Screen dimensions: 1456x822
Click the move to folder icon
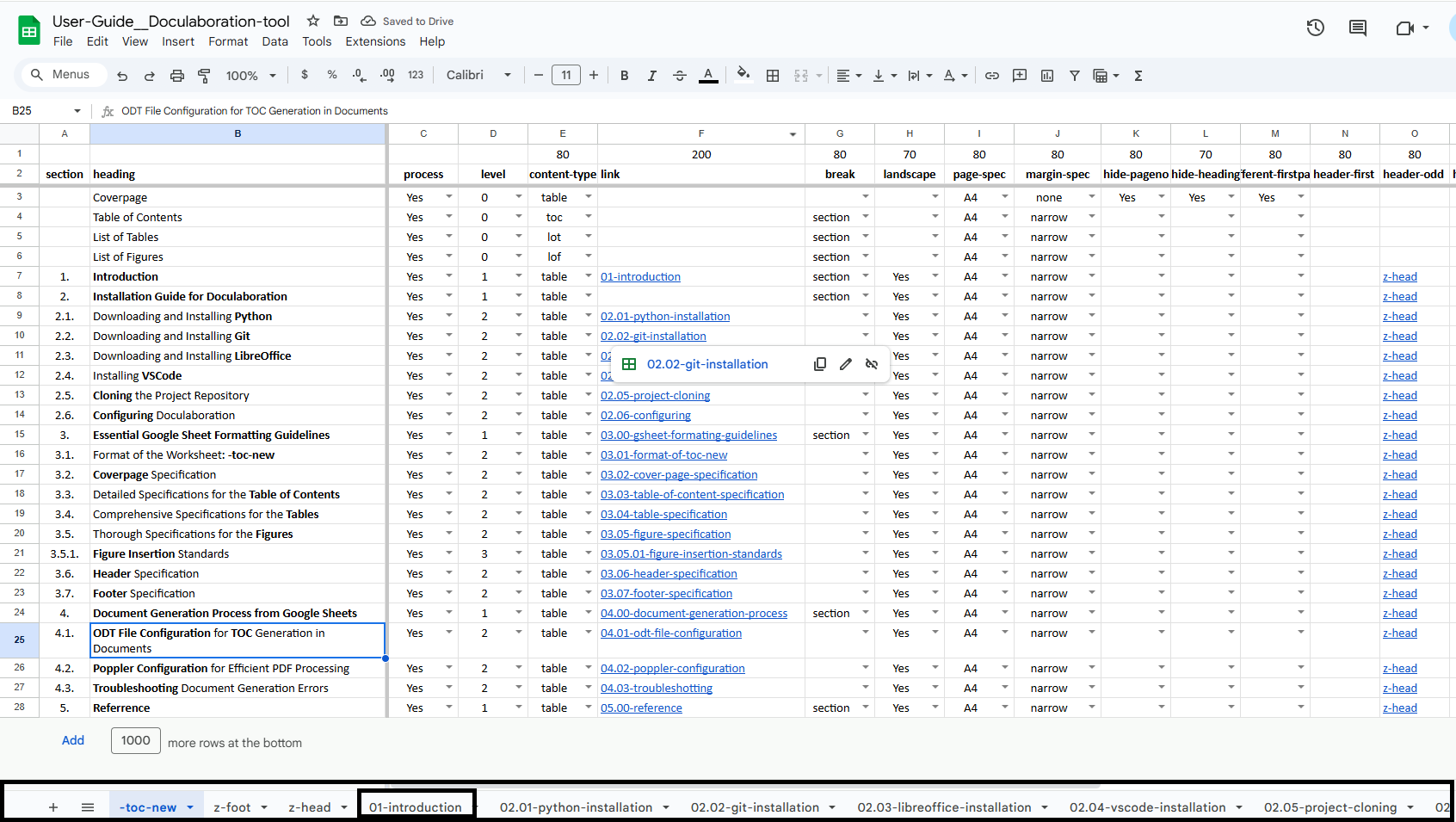point(341,21)
